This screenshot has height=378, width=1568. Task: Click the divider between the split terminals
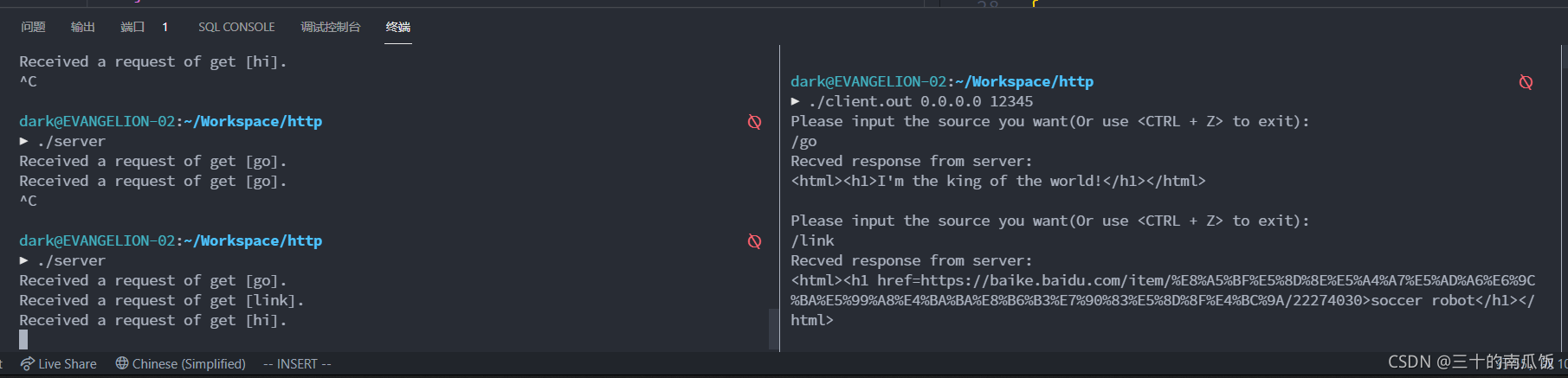pos(780,198)
